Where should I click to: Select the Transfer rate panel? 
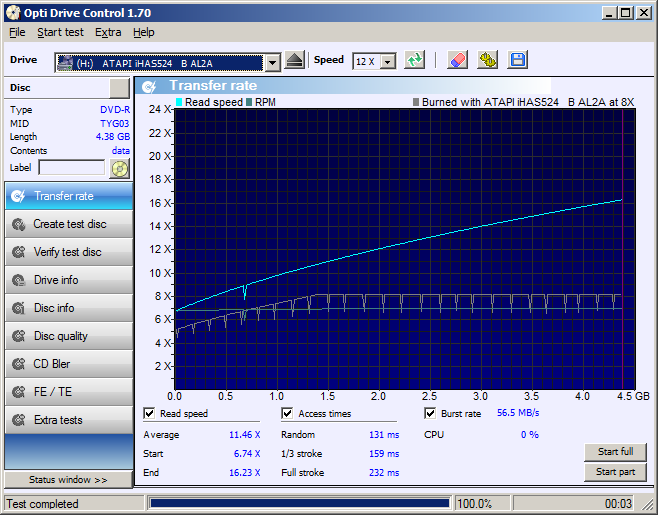click(x=69, y=196)
